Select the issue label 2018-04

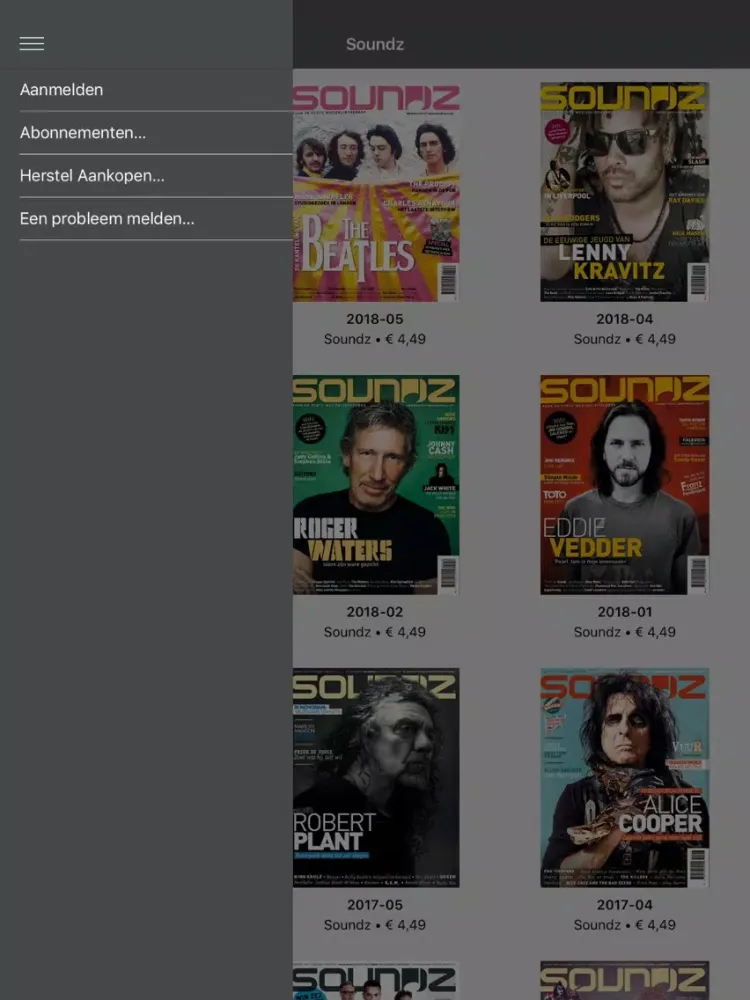click(x=624, y=319)
